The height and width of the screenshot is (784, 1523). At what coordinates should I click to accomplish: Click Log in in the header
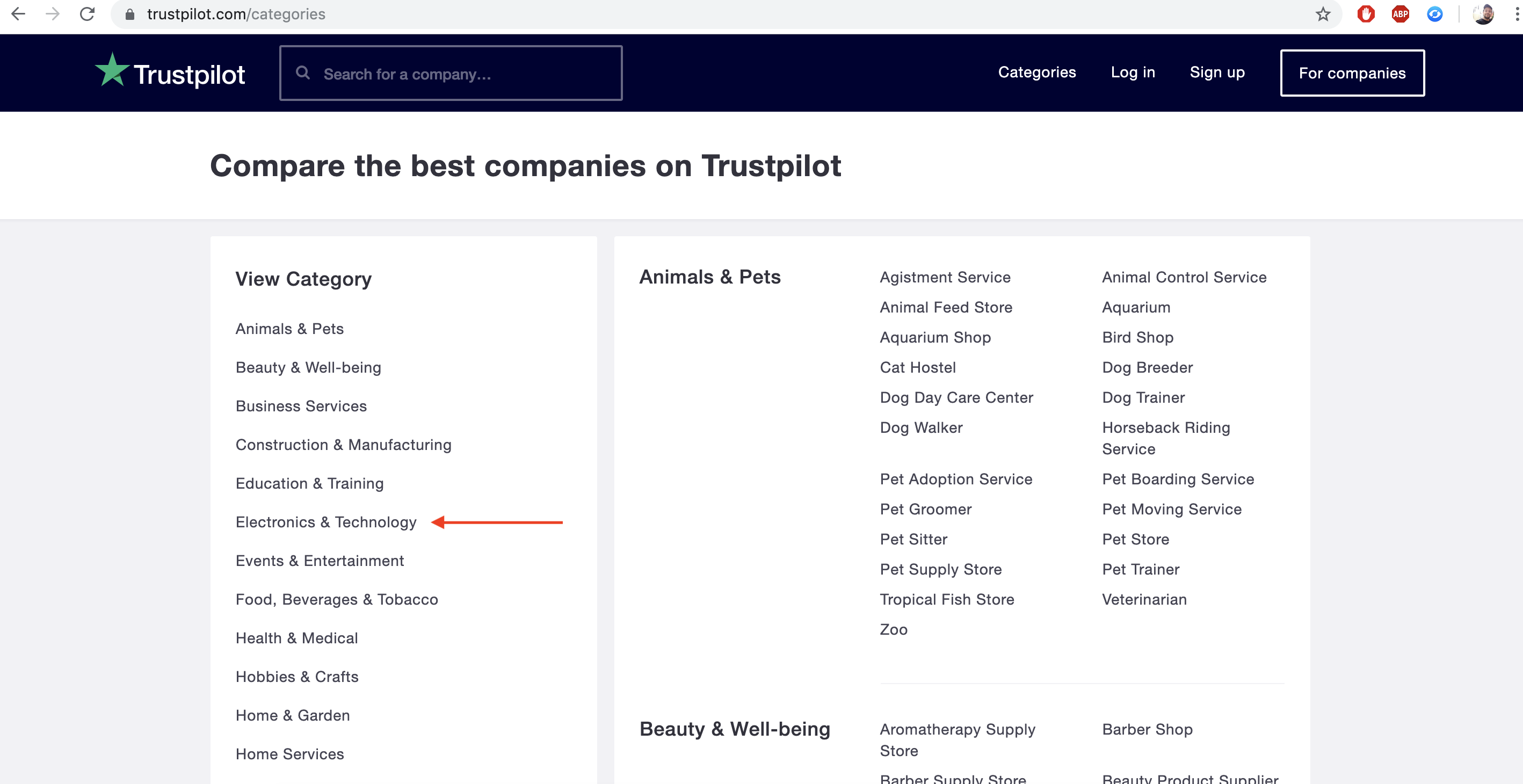tap(1132, 72)
